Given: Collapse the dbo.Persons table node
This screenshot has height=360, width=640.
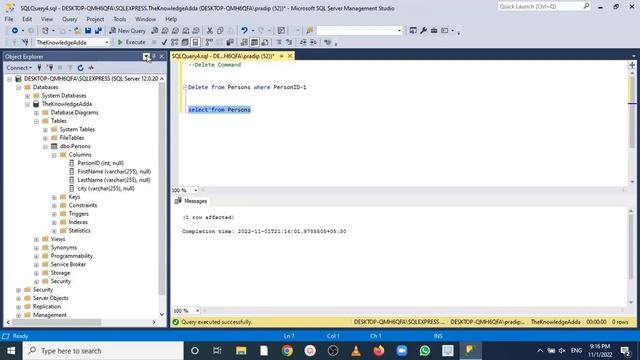Looking at the screenshot, I should click(45, 147).
